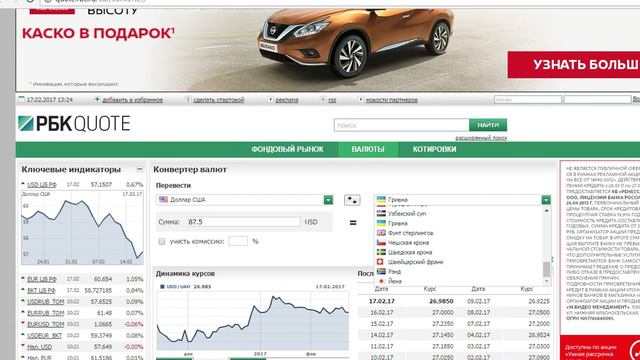Viewport: 640px width, 360px height.
Task: Click the 26.9850 rate for 17.02.17
Action: [441, 301]
